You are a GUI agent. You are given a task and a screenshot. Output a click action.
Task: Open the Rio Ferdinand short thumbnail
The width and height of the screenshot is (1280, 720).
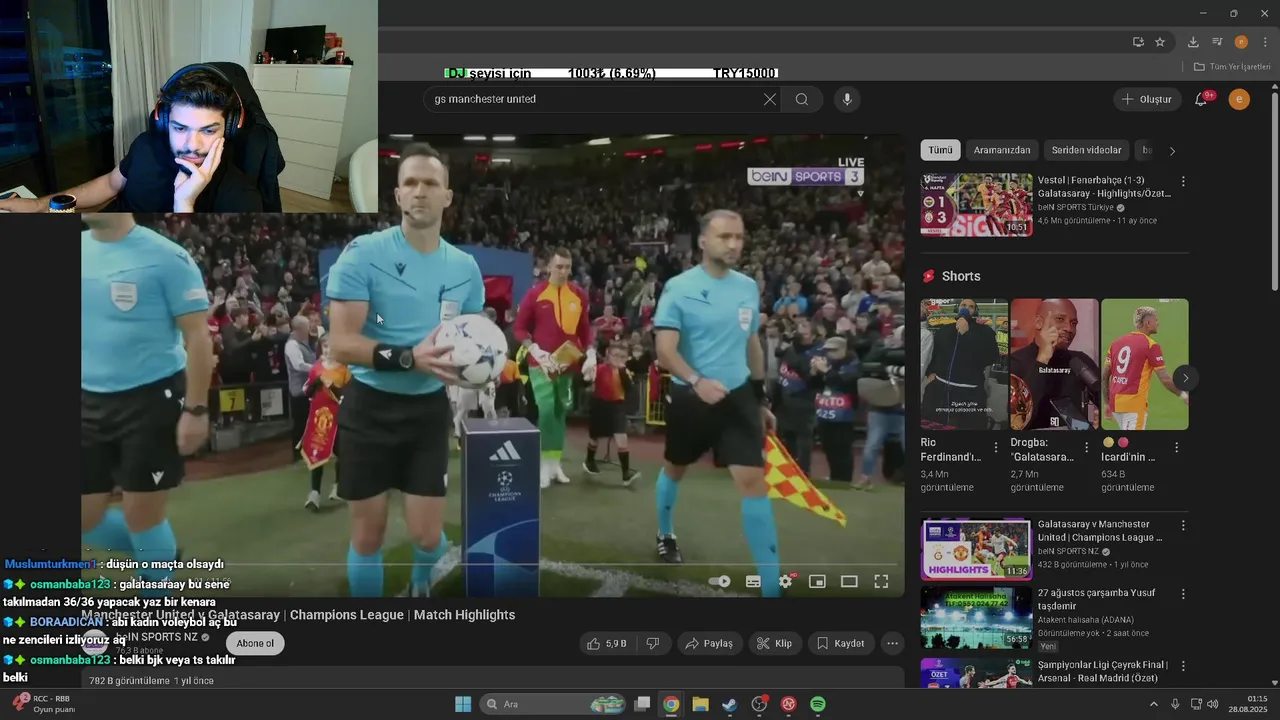(964, 364)
